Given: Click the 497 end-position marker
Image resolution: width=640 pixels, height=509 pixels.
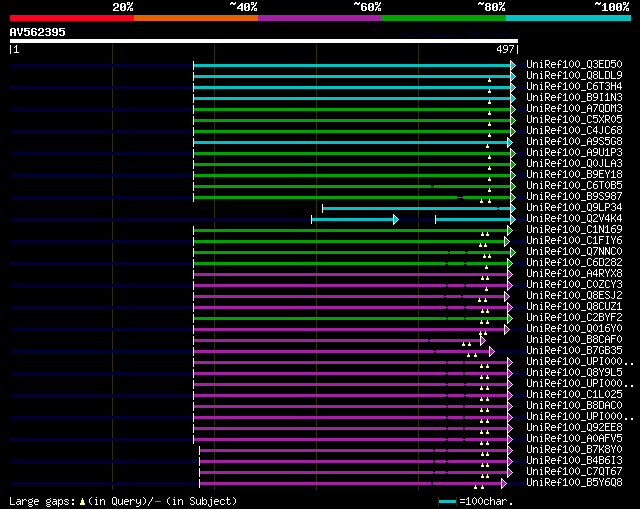Looking at the screenshot, I should pos(505,49).
